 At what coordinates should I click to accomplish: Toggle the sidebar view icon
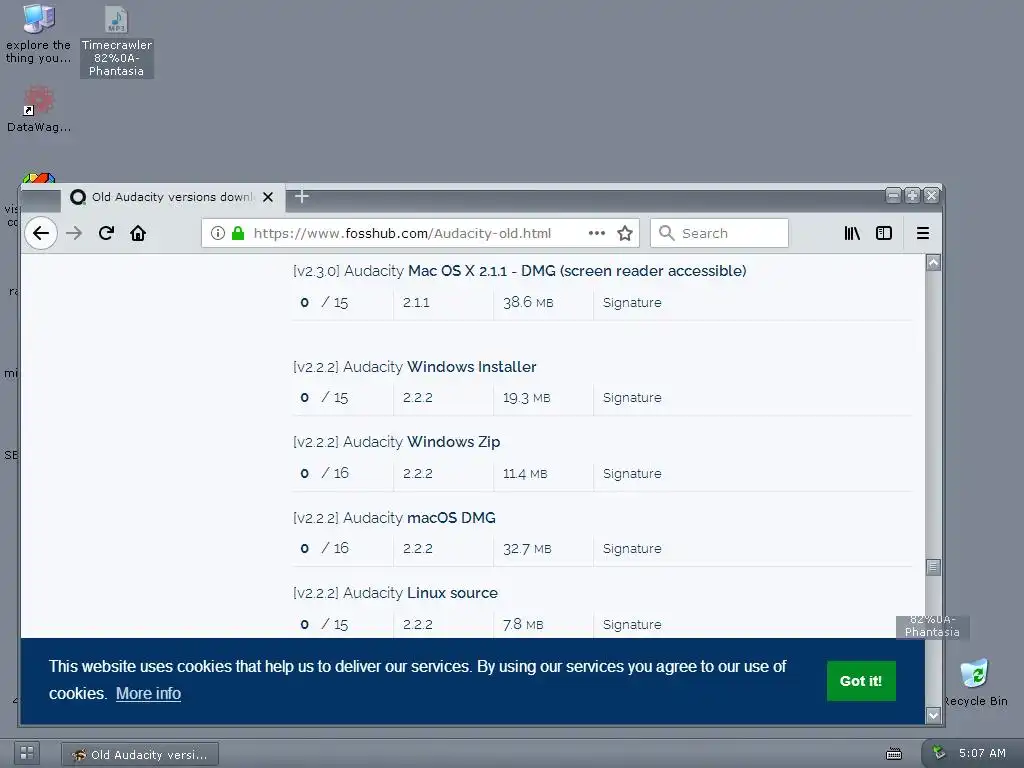(x=884, y=233)
